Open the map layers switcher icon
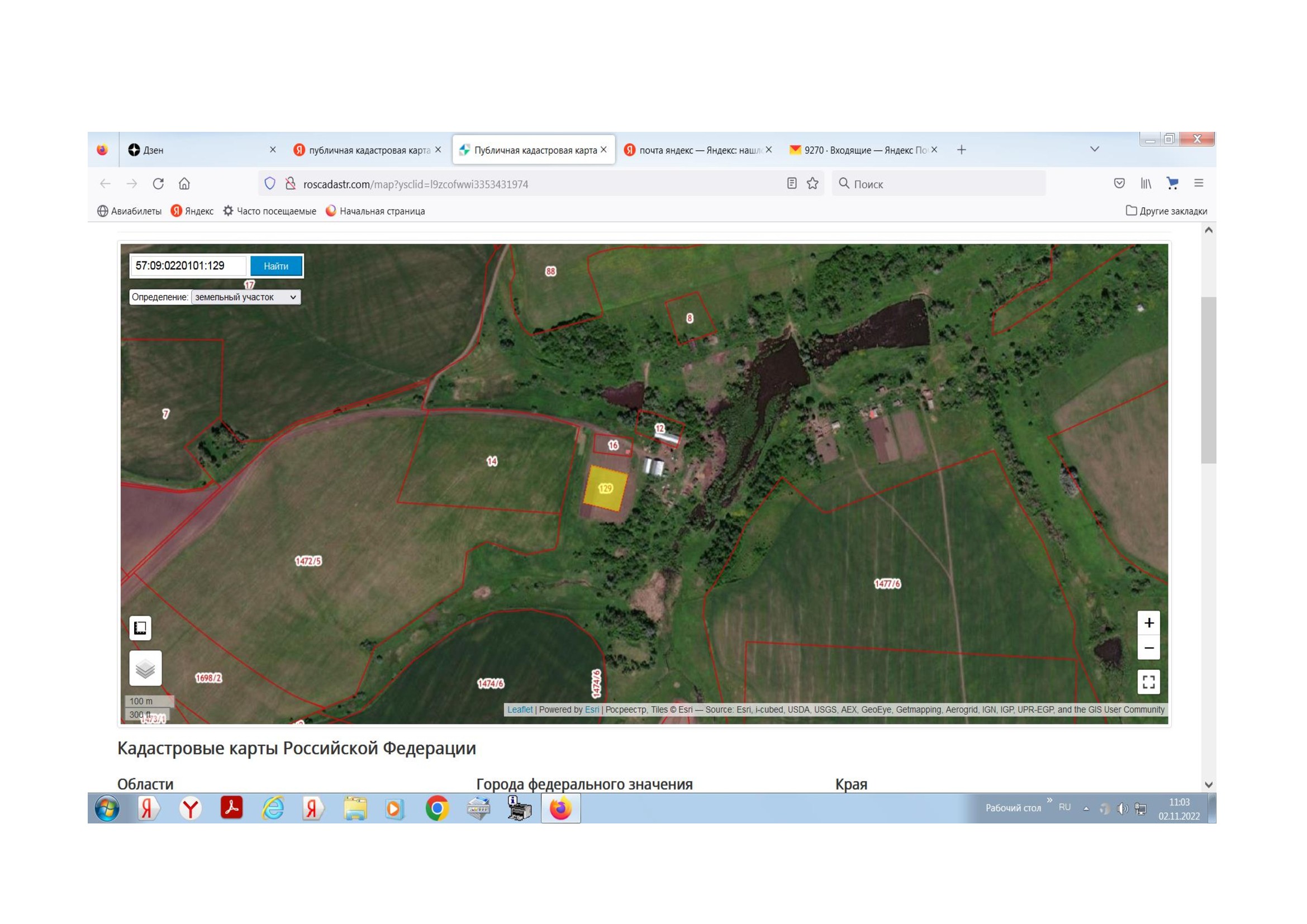This screenshot has height=924, width=1307. coord(145,668)
